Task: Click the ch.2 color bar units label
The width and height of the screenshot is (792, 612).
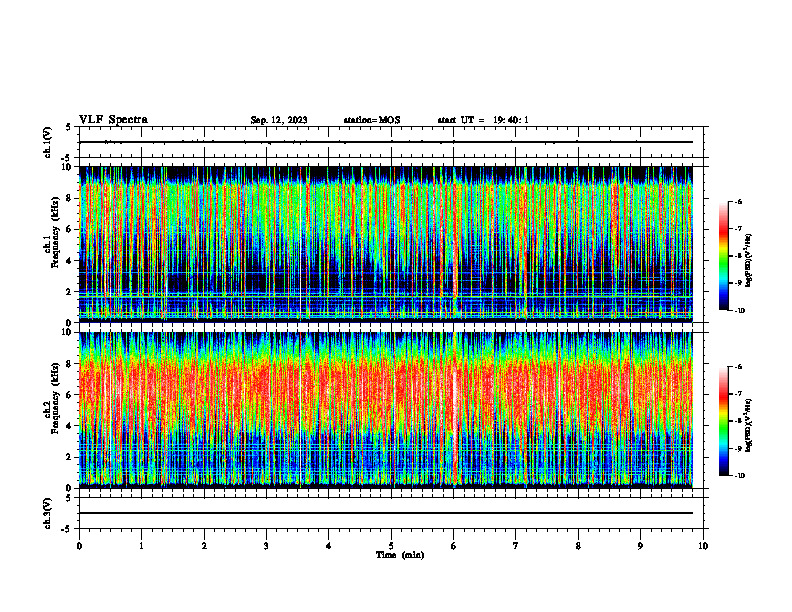Action: pos(749,425)
